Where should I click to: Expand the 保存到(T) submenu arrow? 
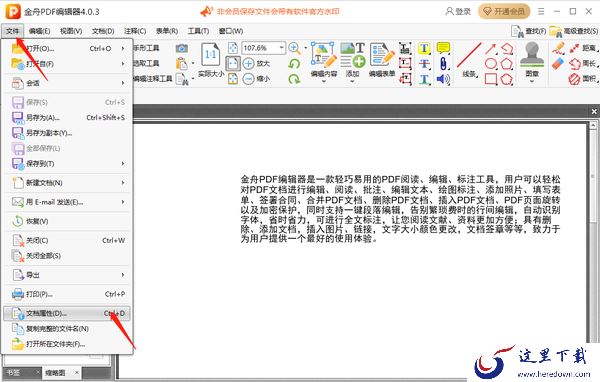[x=123, y=163]
